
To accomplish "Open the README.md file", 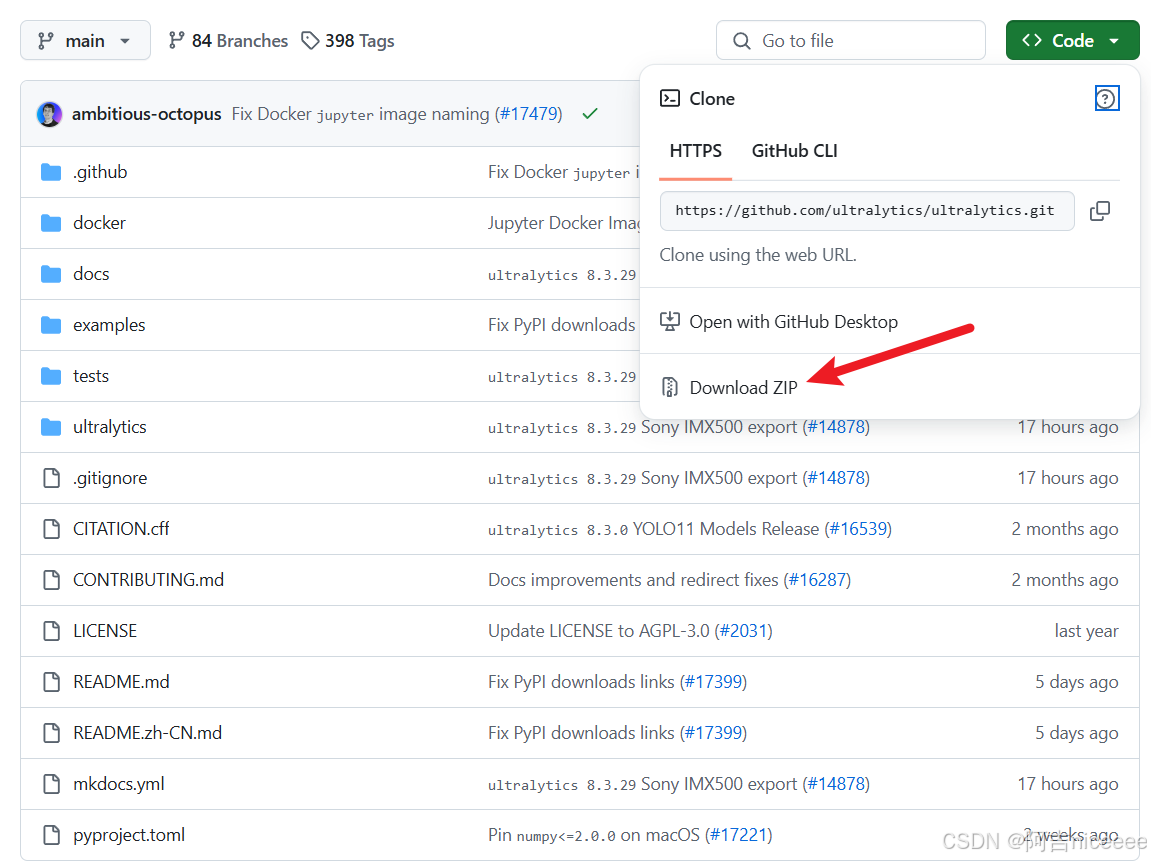I will pos(121,682).
